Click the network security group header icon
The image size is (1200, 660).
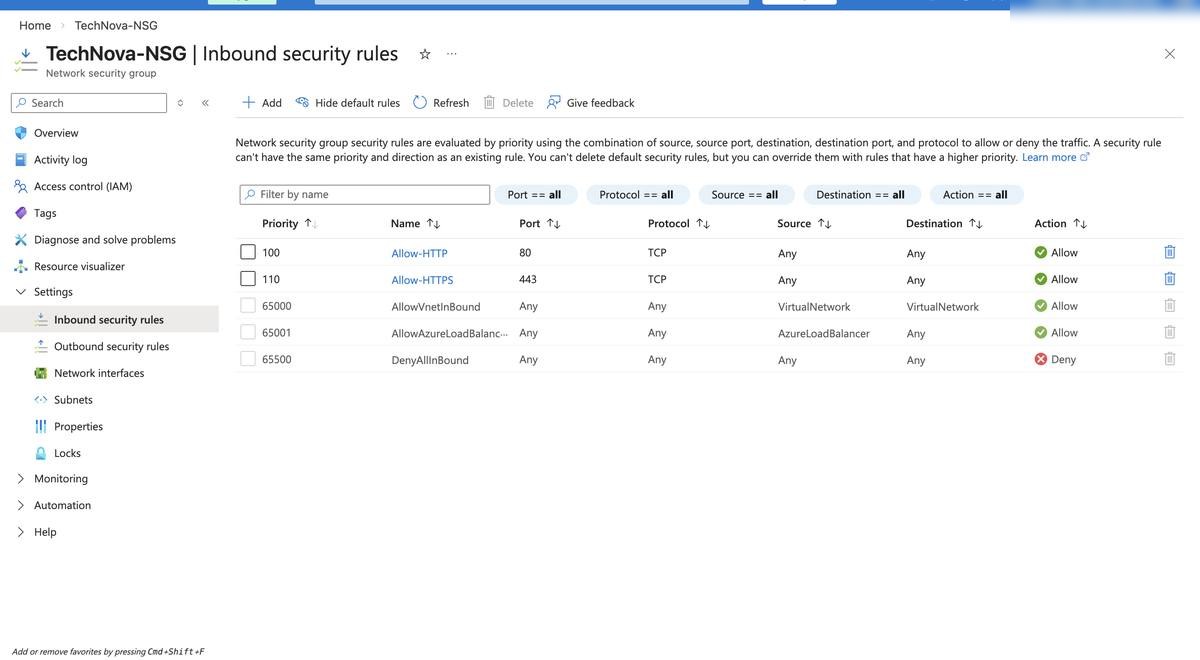tap(25, 60)
